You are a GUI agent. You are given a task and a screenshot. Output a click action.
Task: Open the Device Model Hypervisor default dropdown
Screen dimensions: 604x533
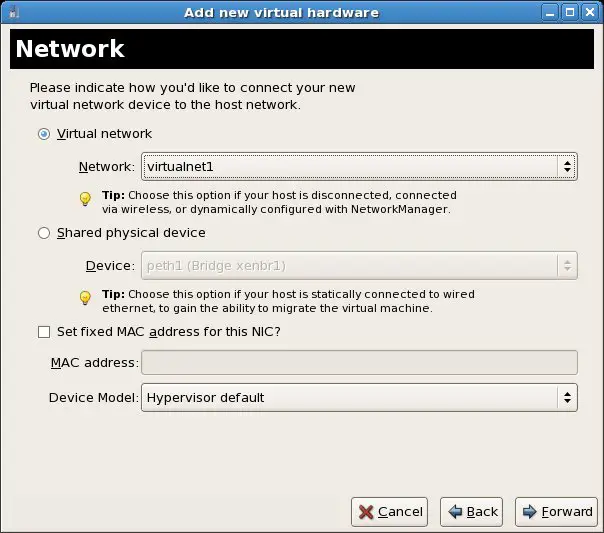pos(358,397)
